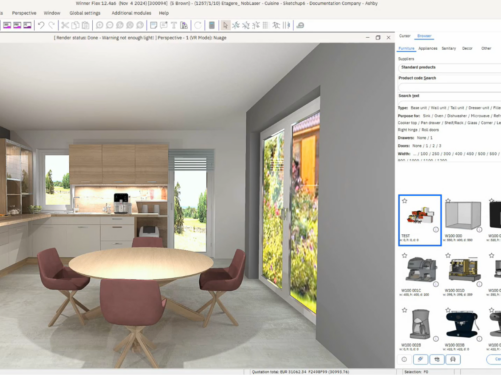
Task: Favorite the TEST product with its star
Action: click(404, 201)
